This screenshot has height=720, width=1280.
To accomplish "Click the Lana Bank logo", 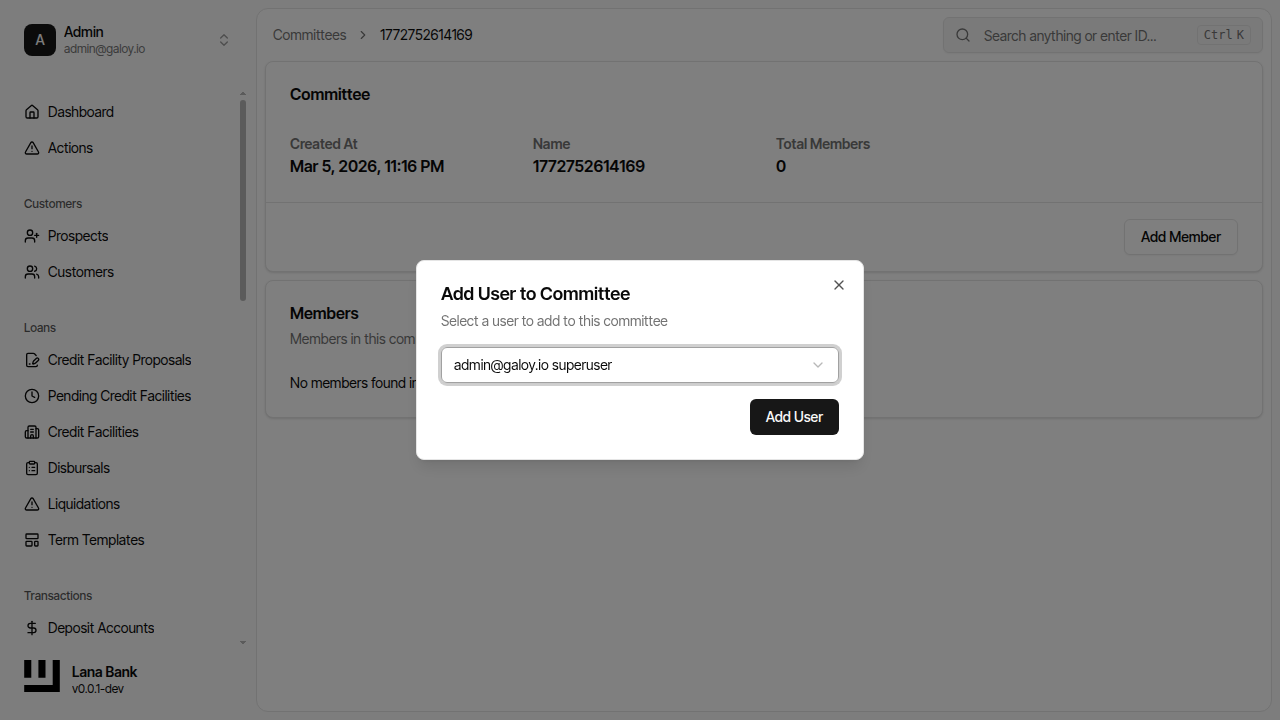I will (41, 676).
